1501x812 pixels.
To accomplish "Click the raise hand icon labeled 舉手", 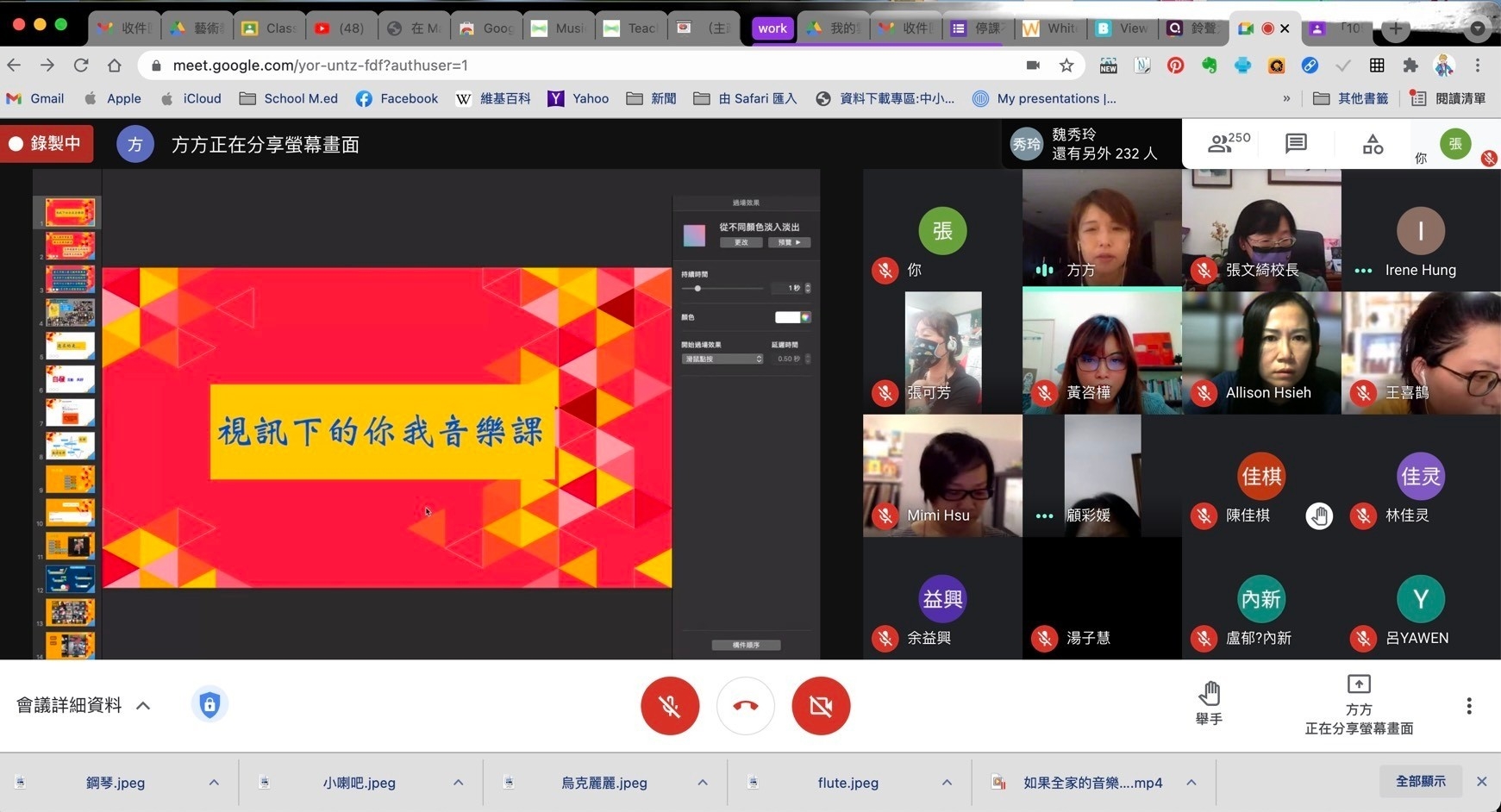I will [x=1209, y=704].
